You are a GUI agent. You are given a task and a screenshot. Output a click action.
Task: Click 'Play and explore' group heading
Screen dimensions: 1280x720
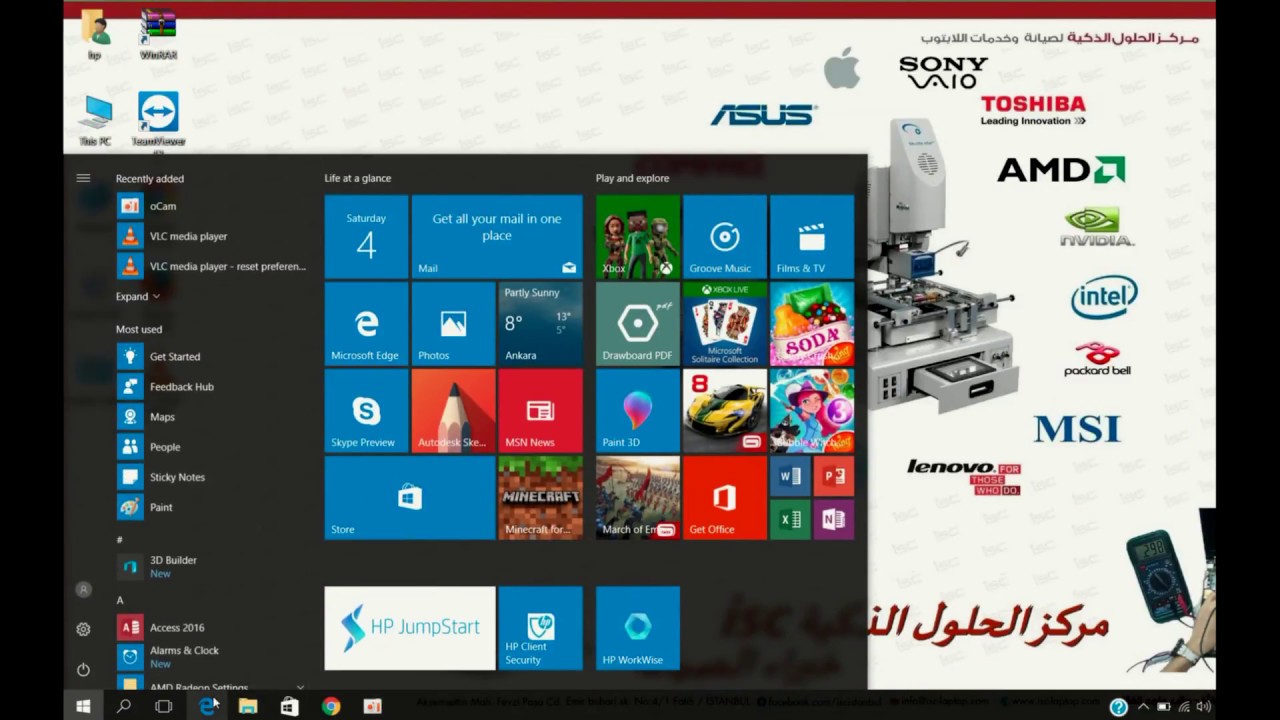tap(632, 178)
